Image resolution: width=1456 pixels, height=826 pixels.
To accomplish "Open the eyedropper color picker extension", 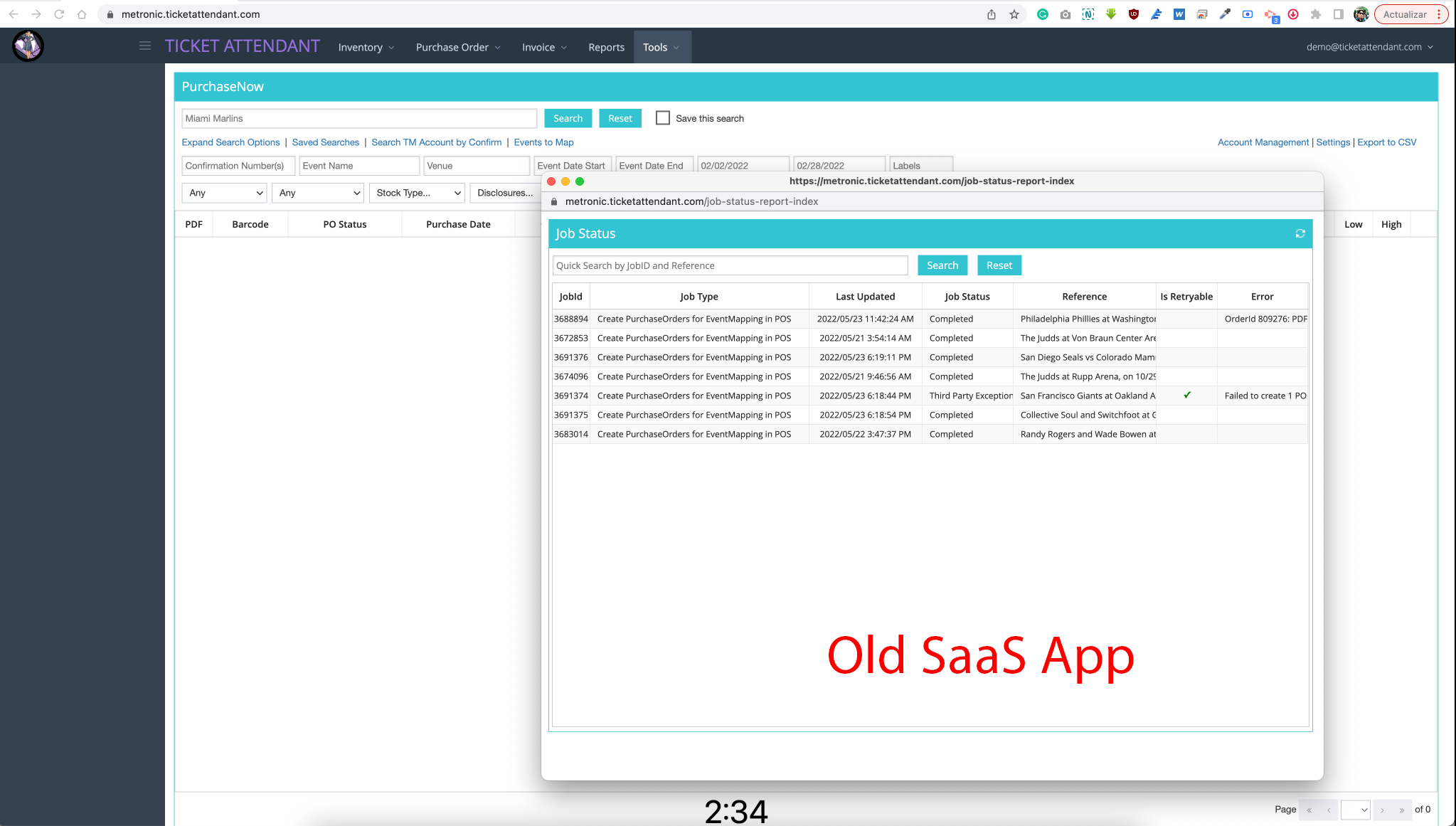I will click(x=1225, y=14).
